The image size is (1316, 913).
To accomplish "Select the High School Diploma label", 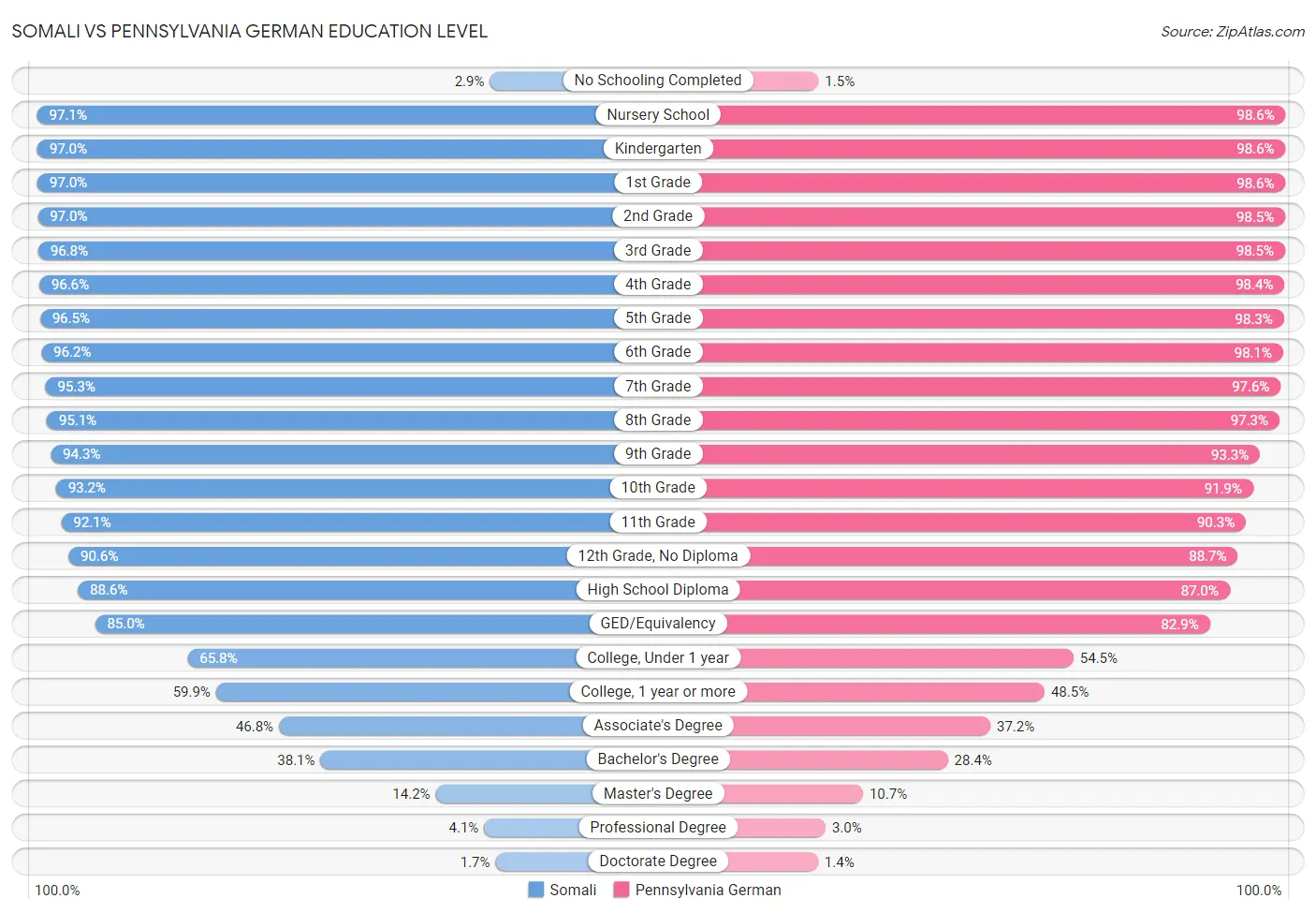I will pos(658,590).
